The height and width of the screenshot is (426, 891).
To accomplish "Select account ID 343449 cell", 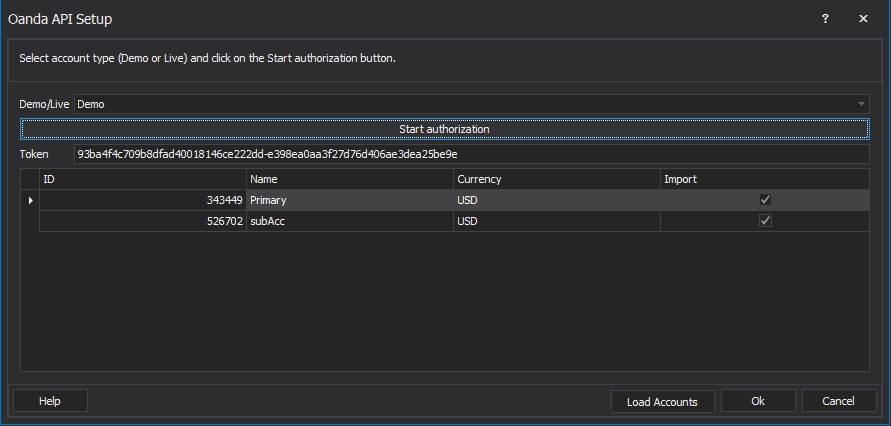I will [x=143, y=200].
